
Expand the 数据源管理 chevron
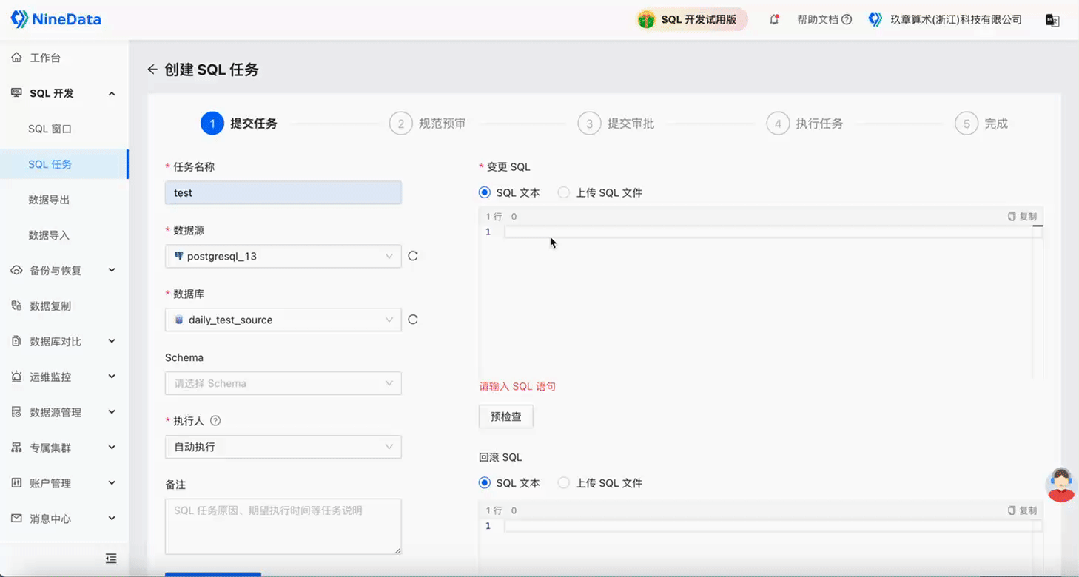point(111,412)
